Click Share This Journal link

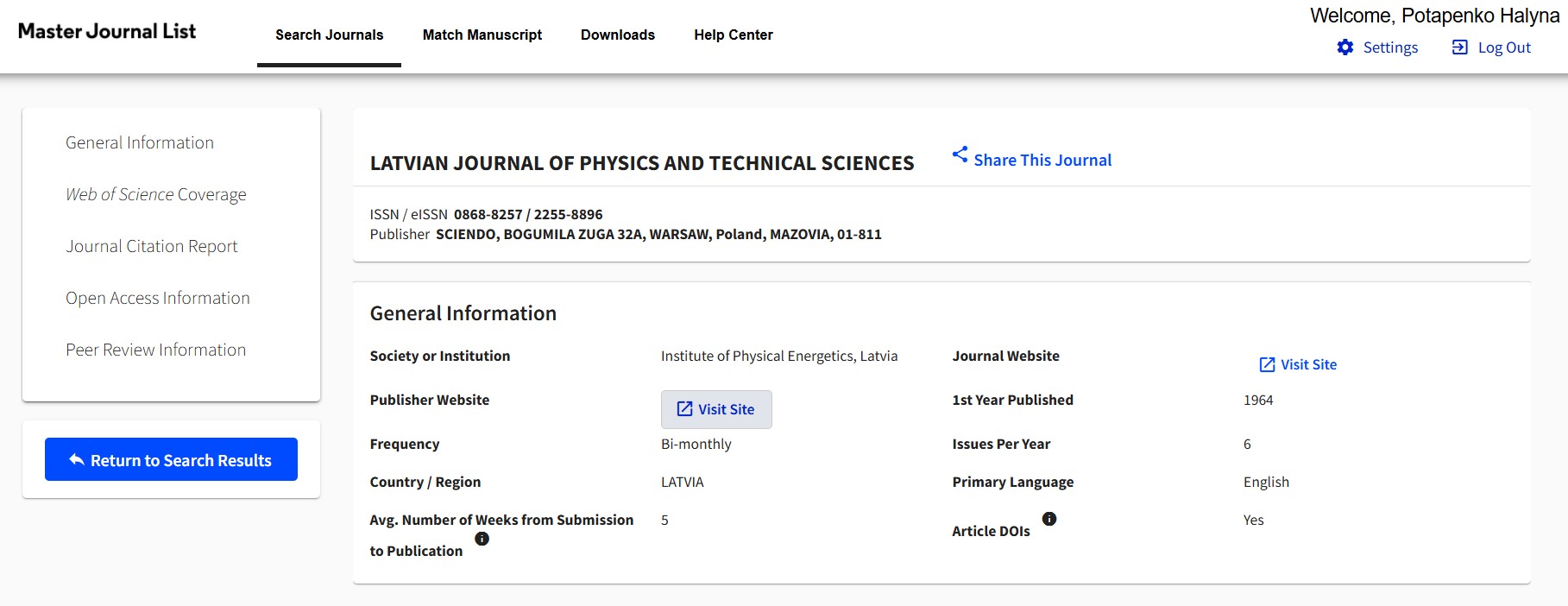pos(1042,161)
